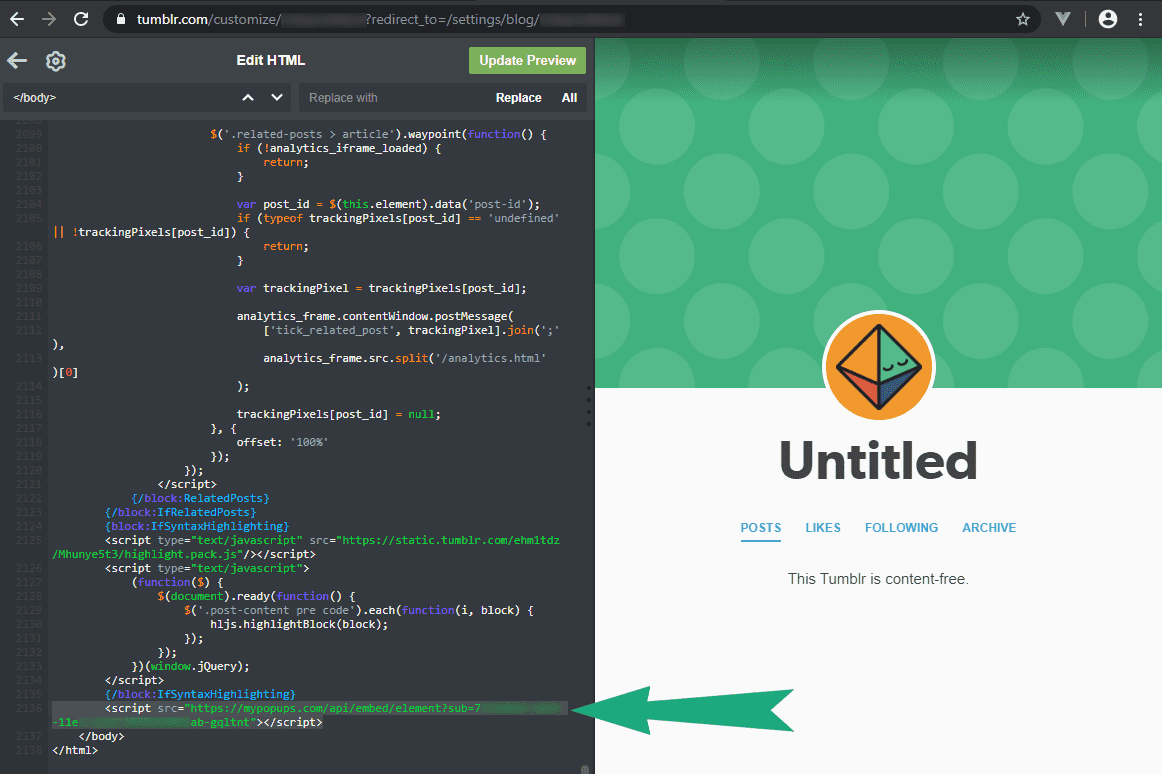
Task: Open the Chrome profile avatar
Action: click(1107, 19)
